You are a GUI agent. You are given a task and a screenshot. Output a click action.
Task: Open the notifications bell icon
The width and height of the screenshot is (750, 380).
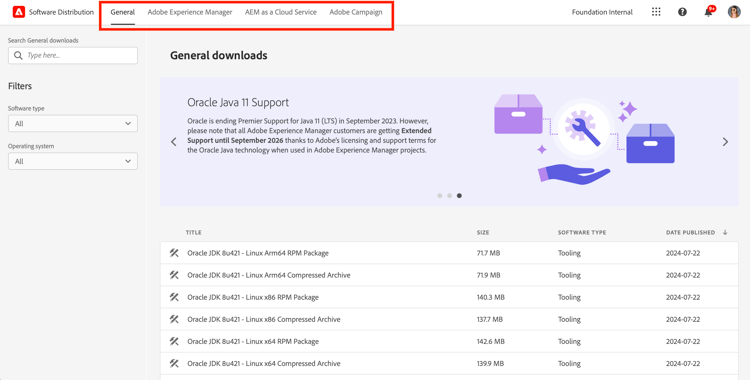point(708,12)
